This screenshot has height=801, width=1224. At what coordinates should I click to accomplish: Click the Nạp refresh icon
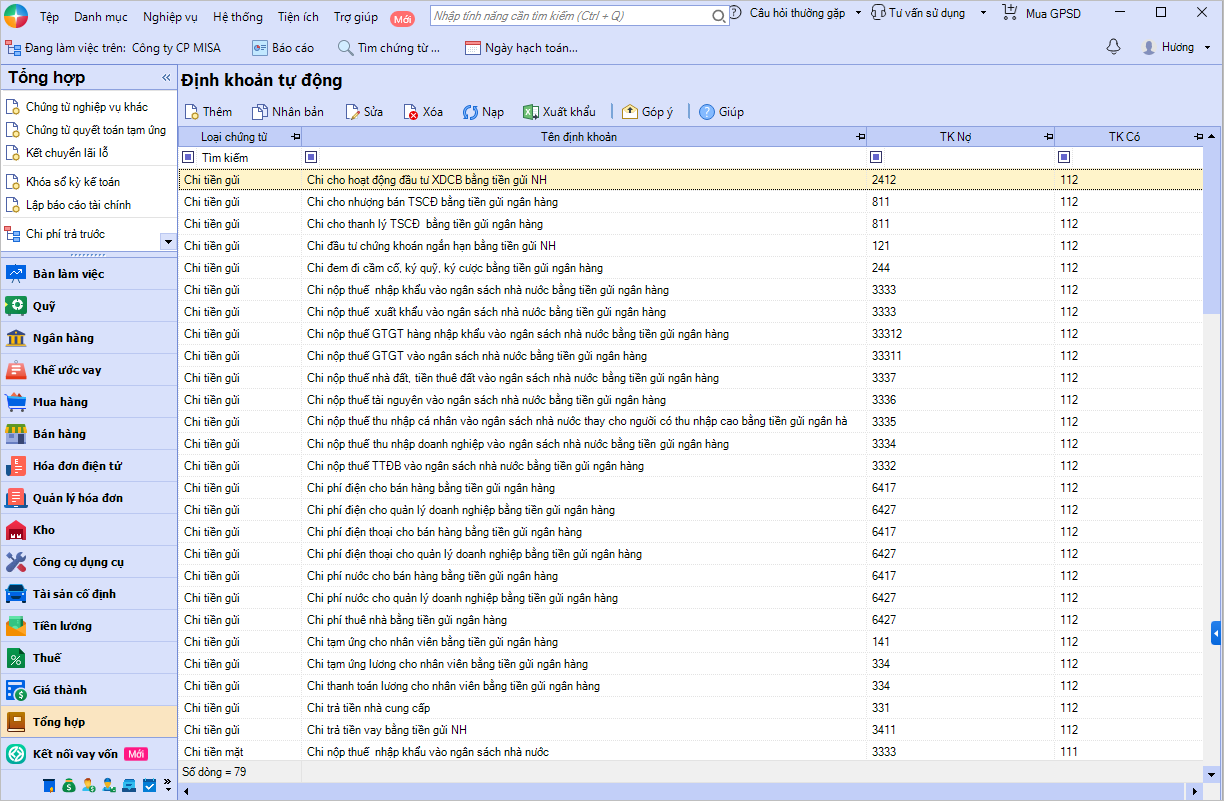(x=470, y=112)
